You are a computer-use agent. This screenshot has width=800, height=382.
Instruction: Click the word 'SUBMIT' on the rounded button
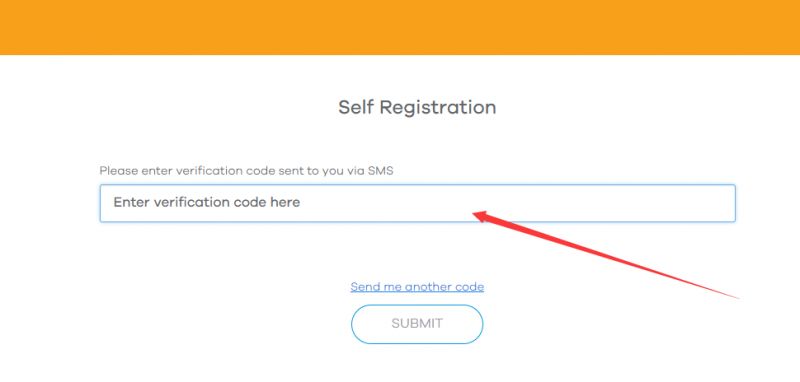(x=417, y=324)
